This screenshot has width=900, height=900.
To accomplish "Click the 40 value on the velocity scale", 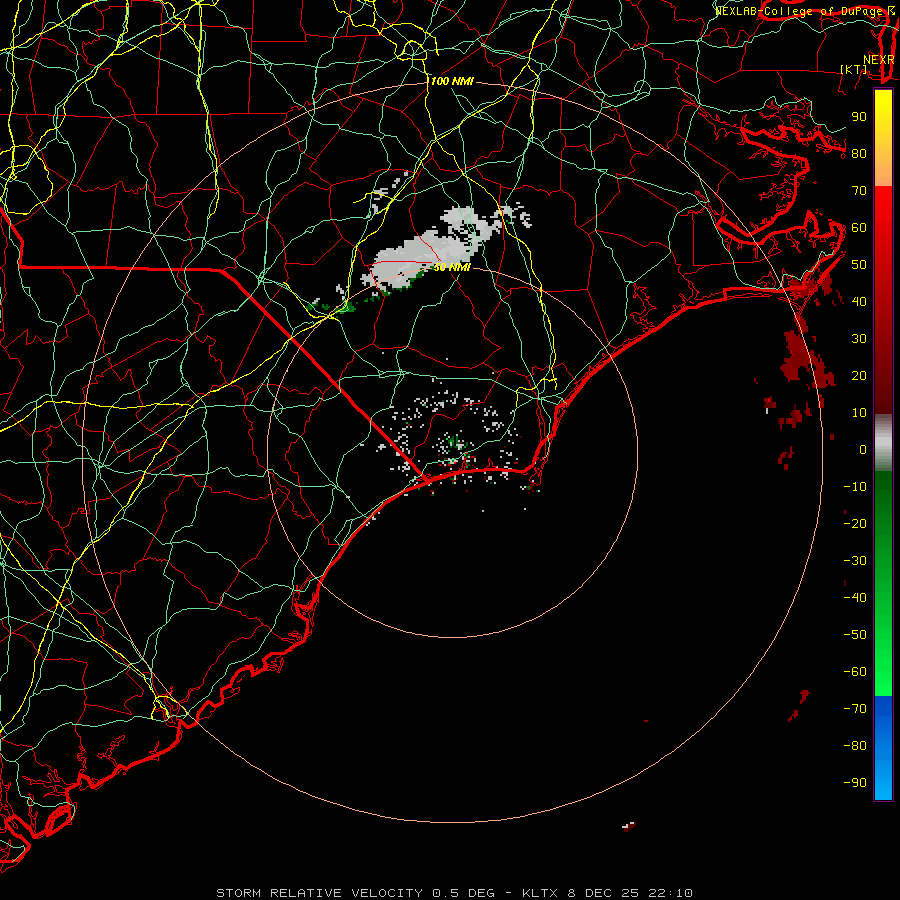I will coord(859,302).
